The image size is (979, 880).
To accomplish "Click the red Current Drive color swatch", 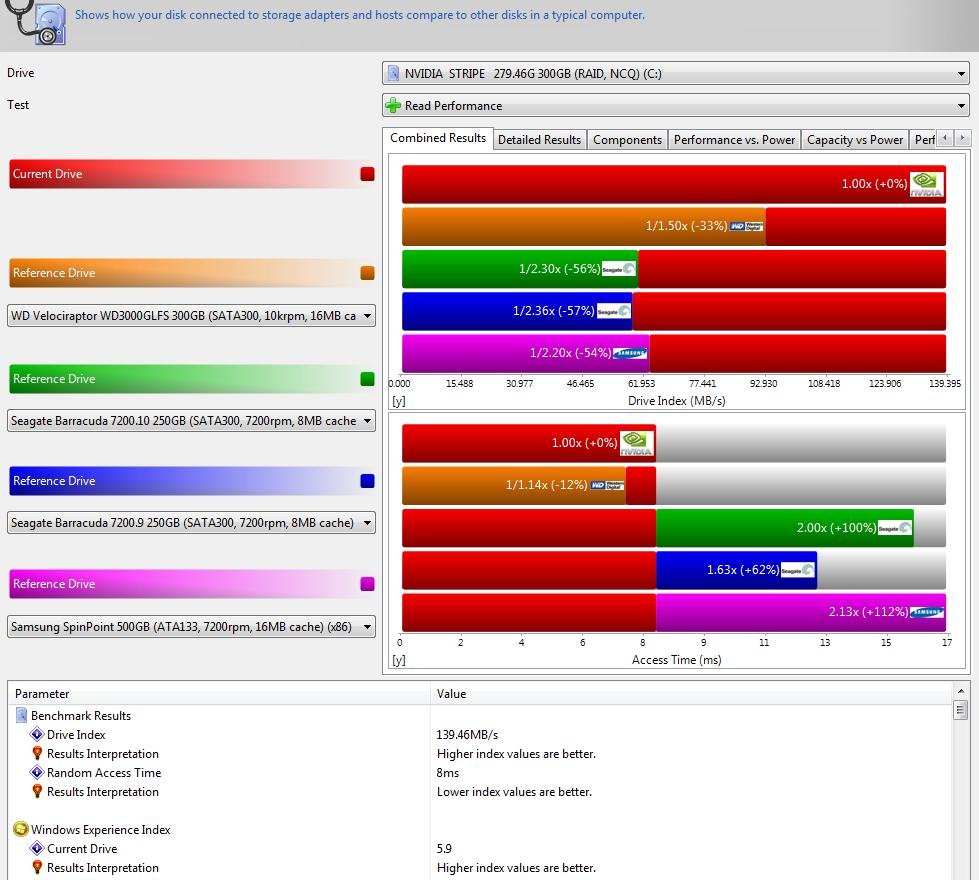I will tap(368, 174).
